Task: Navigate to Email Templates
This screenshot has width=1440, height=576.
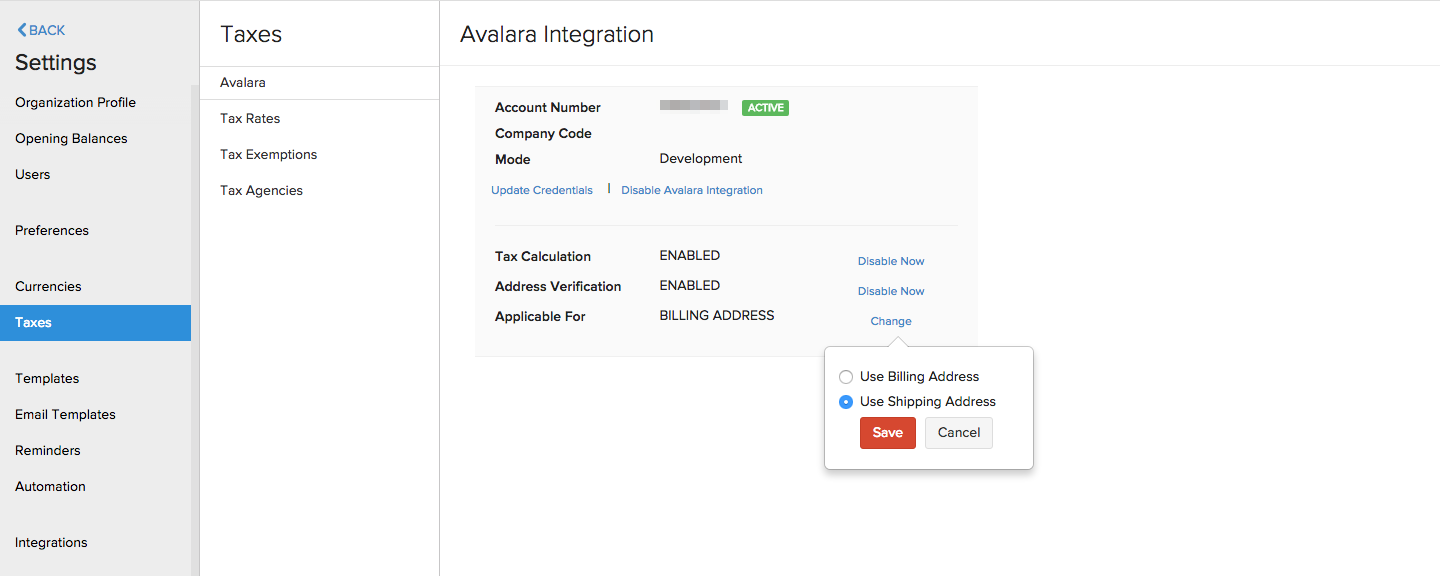Action: (64, 414)
